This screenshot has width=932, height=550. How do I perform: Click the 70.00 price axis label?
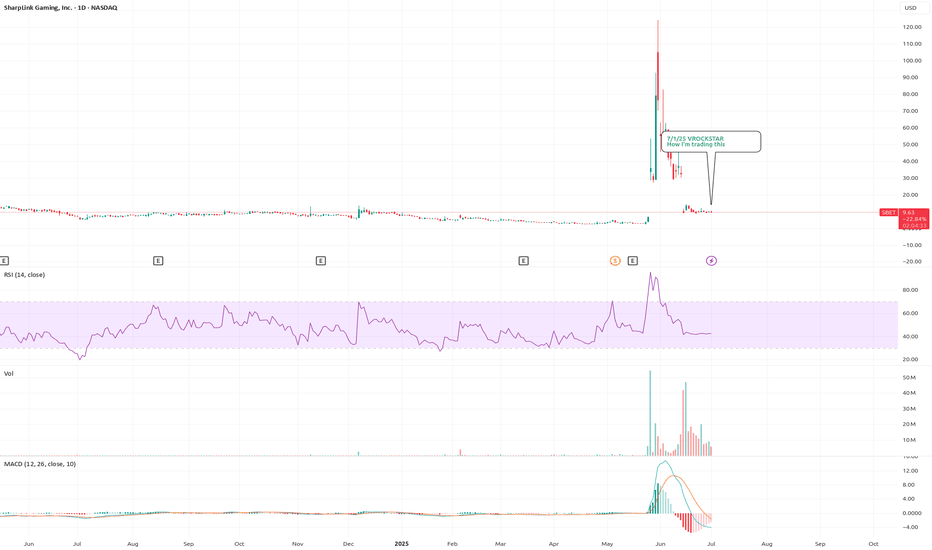[x=910, y=111]
